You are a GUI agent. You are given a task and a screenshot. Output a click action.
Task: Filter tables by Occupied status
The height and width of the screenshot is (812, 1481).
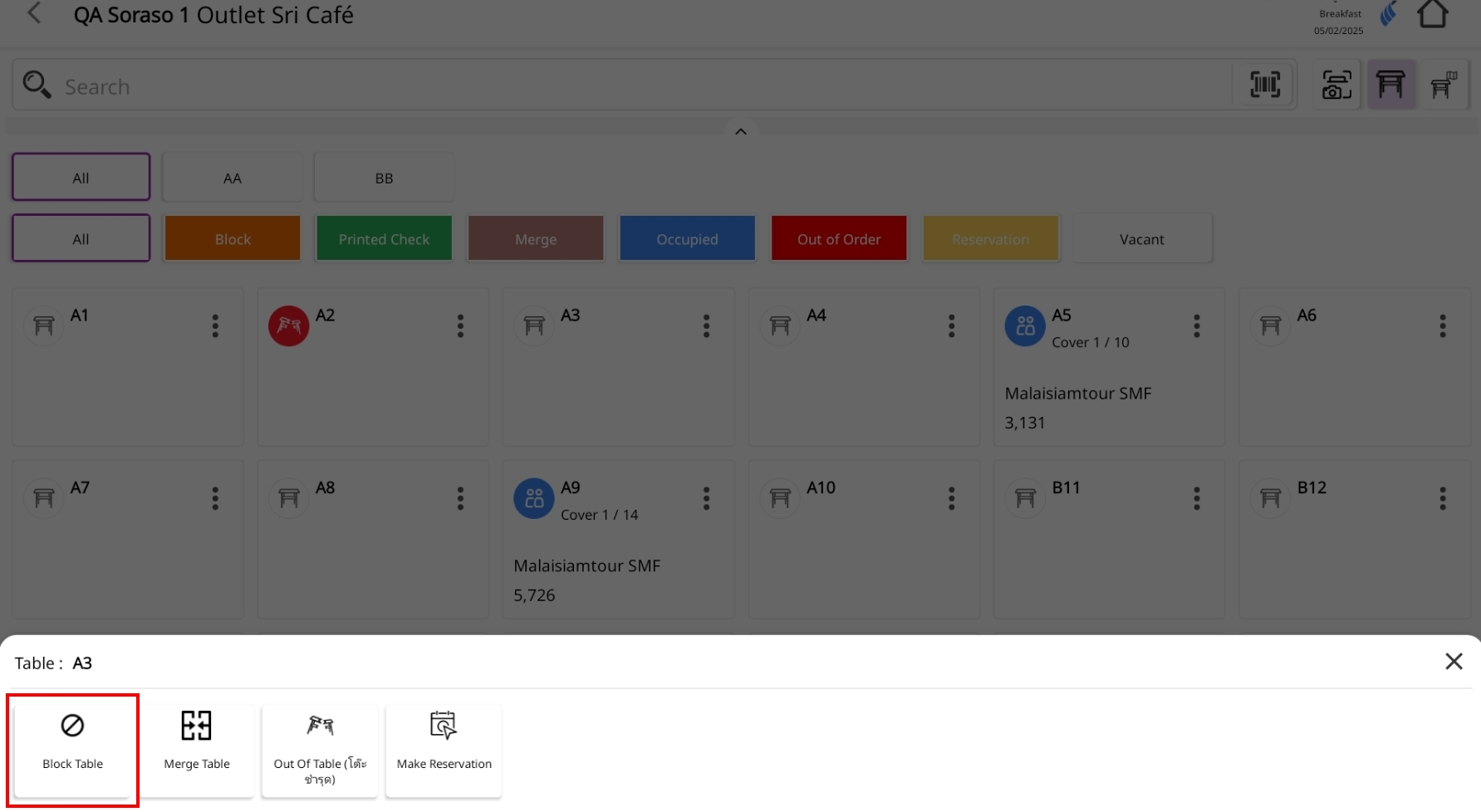coord(687,239)
